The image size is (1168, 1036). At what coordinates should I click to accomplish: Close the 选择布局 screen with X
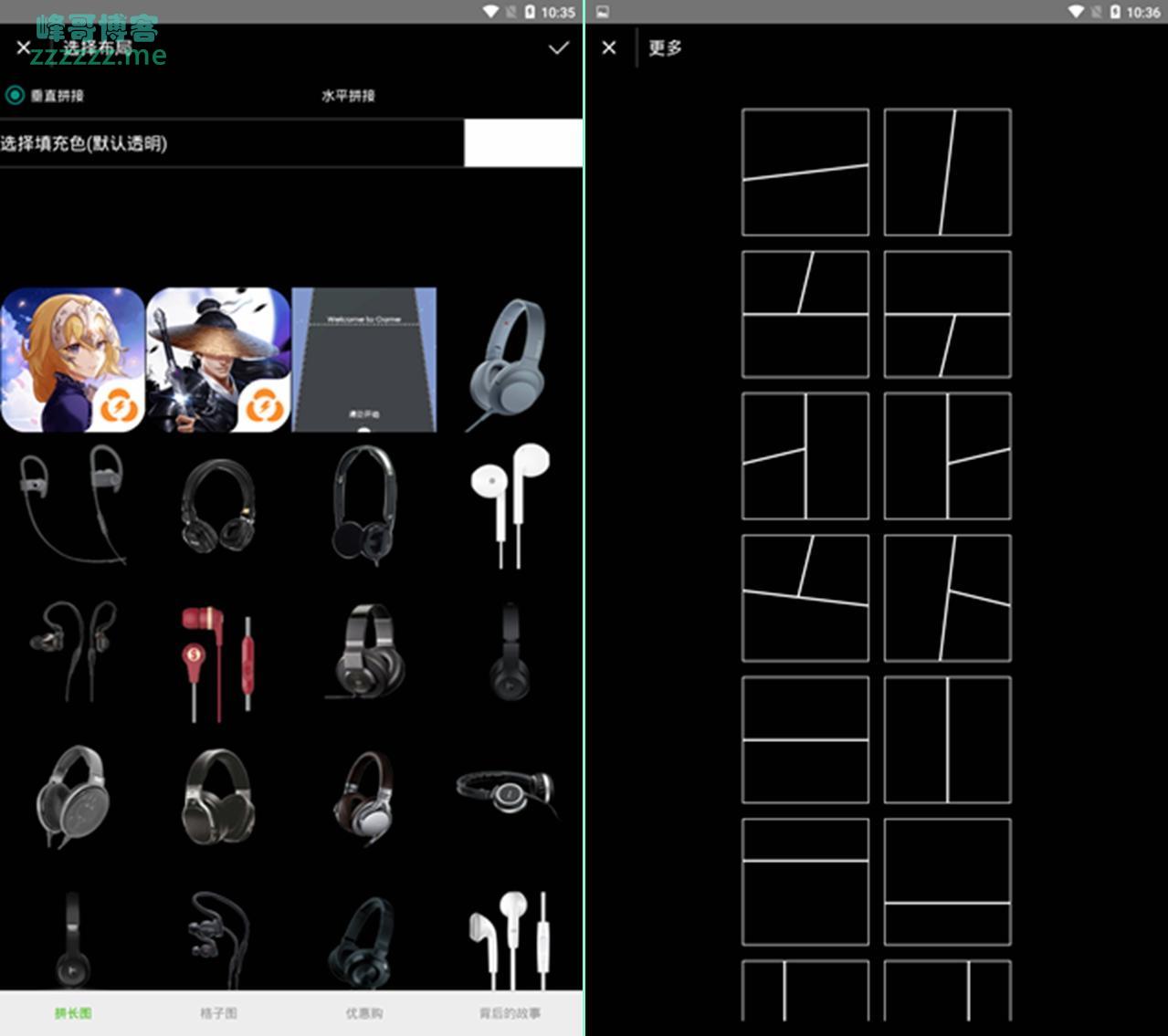click(x=24, y=47)
